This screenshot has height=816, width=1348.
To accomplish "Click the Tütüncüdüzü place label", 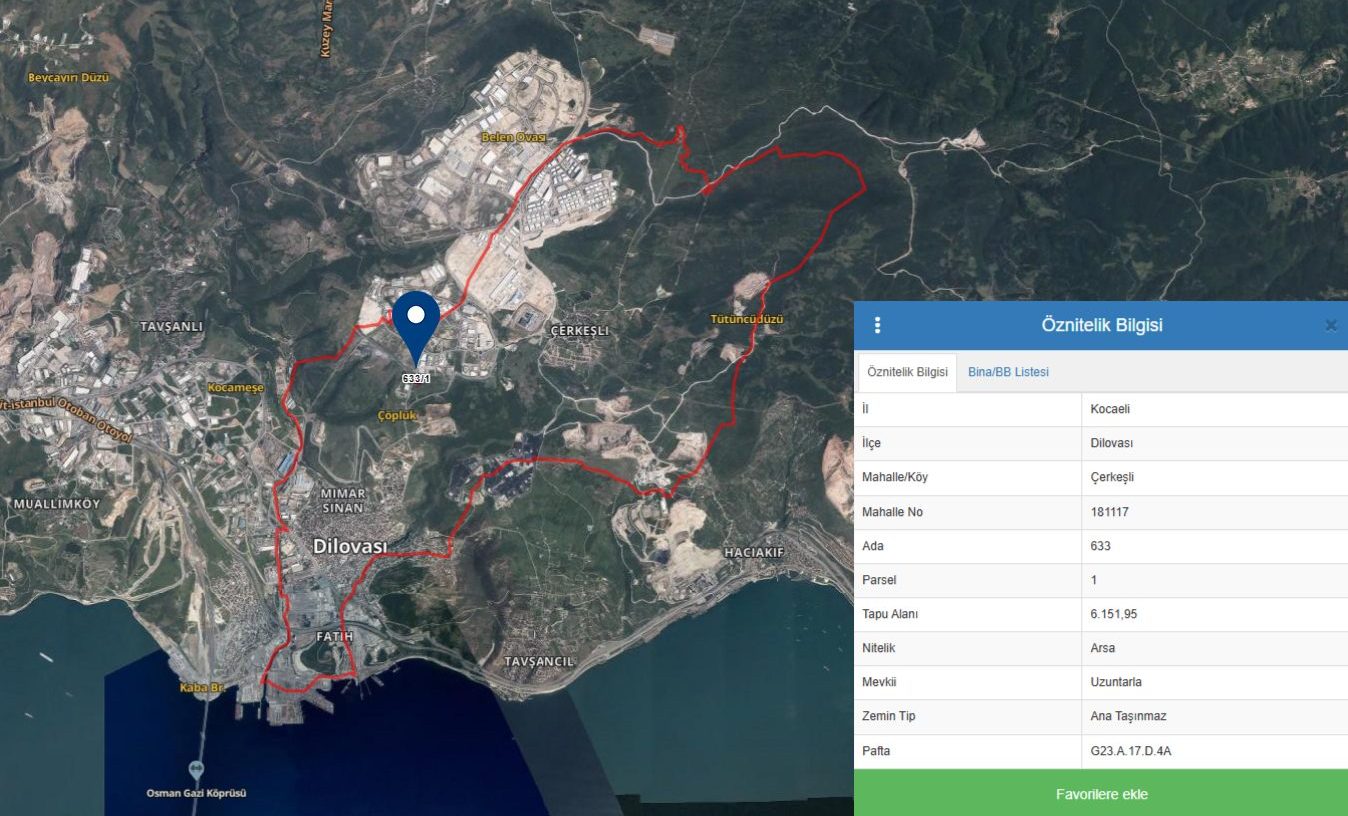I will pos(746,319).
